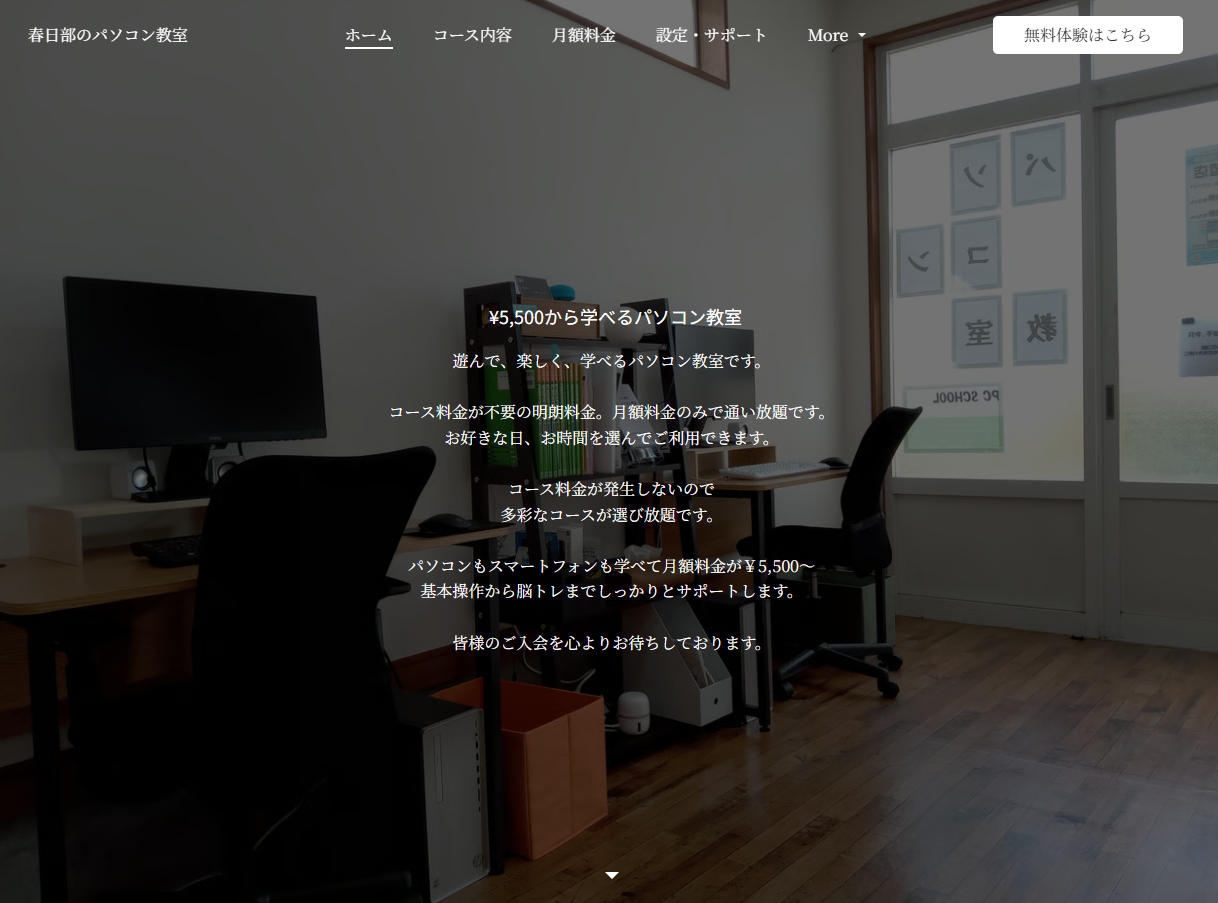The width and height of the screenshot is (1218, 903).
Task: Open the 月額料金 menu item
Action: 584,35
